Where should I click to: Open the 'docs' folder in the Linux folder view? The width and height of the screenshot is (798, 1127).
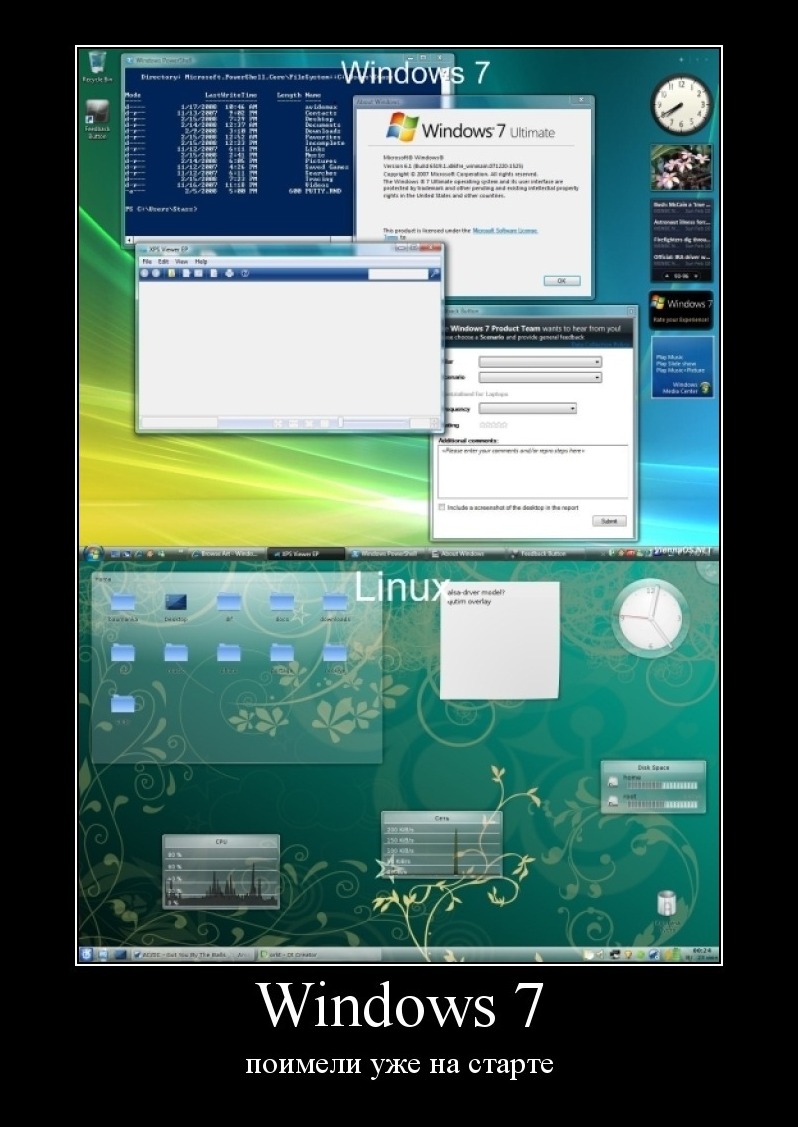282,607
